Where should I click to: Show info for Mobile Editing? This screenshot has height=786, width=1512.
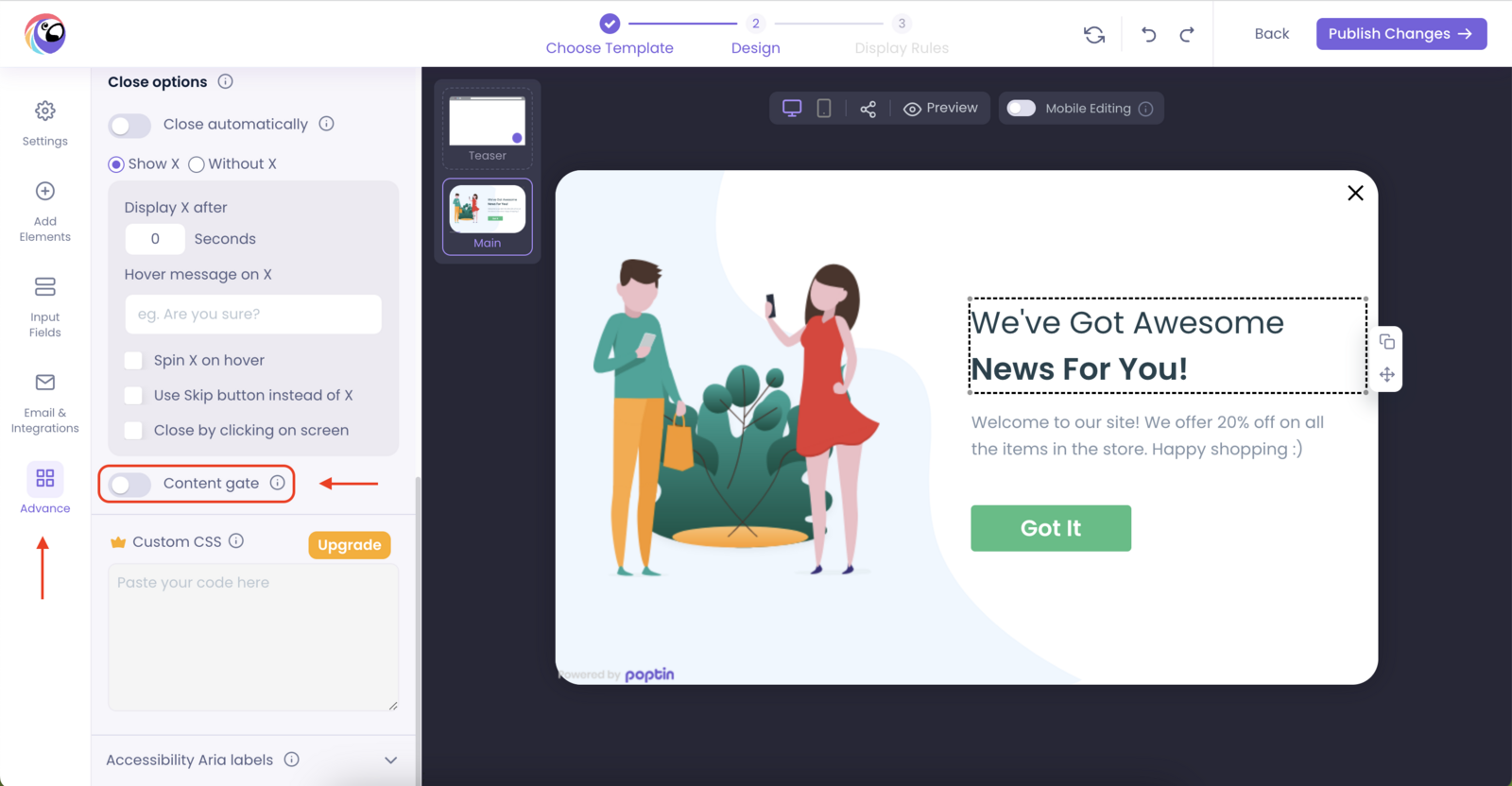[x=1146, y=109]
